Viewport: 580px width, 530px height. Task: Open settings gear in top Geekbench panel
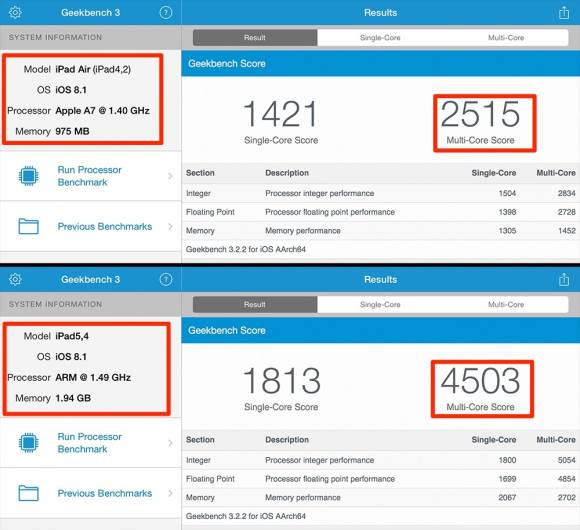pos(15,13)
